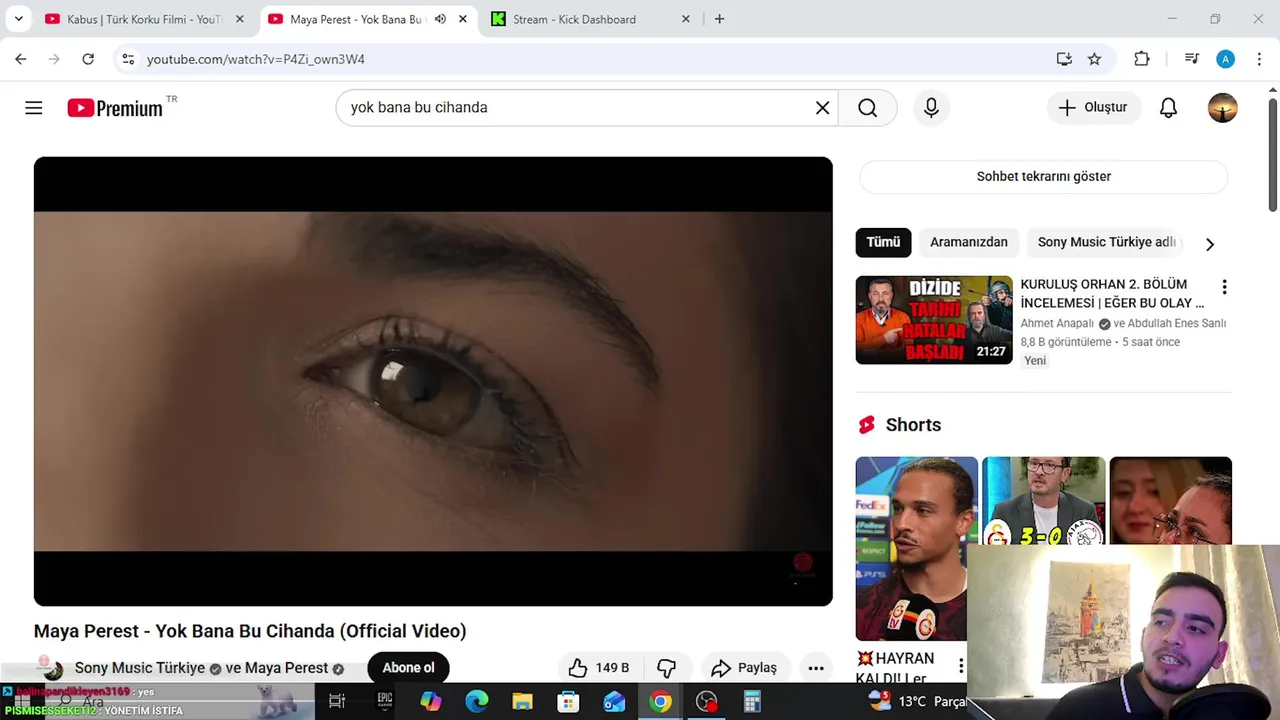Image resolution: width=1280 pixels, height=720 pixels.
Task: Close the Kick Dashboard tab
Action: (686, 19)
